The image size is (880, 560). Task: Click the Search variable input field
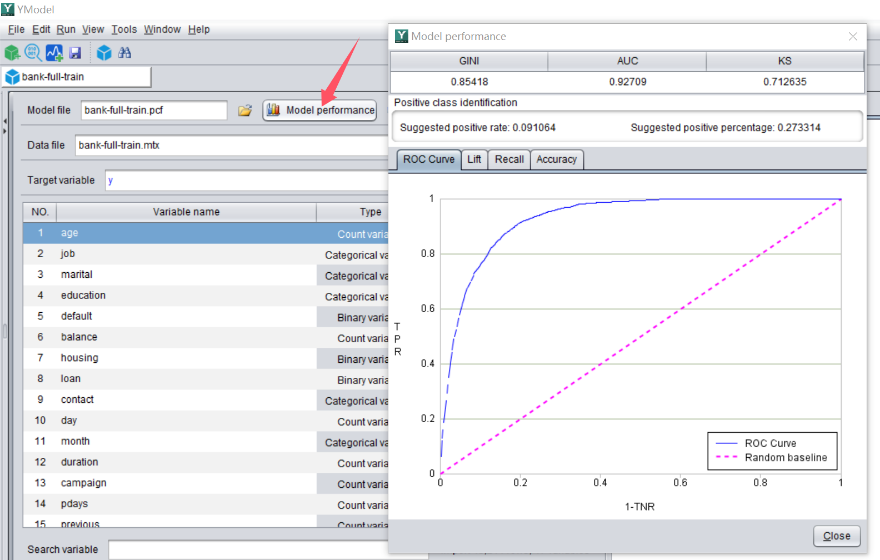[x=250, y=549]
